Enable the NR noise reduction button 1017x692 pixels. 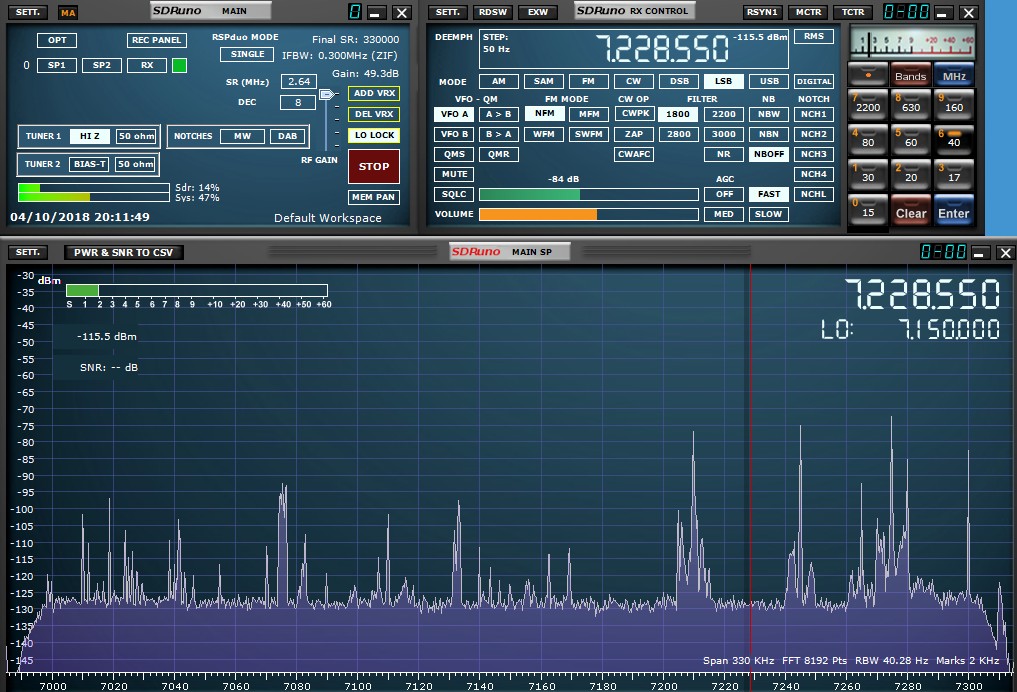point(723,154)
